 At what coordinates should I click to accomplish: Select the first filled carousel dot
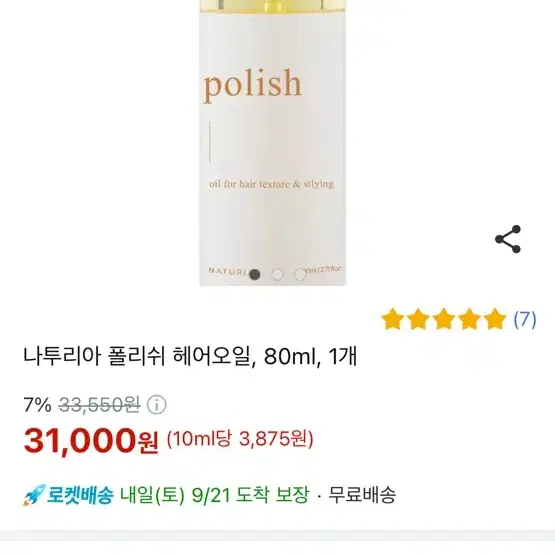(x=254, y=274)
